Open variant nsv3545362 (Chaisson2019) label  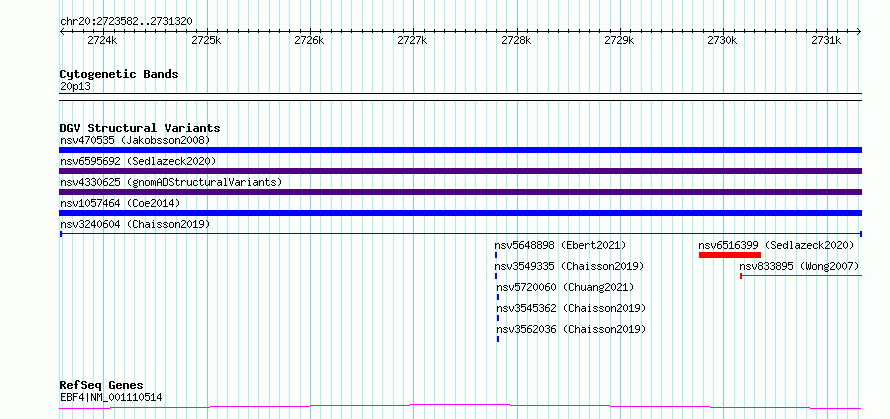tap(572, 308)
